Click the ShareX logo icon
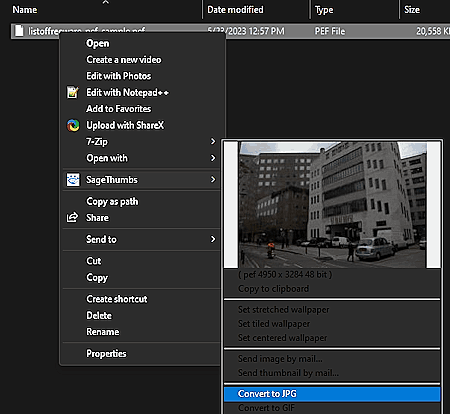Viewport: 450px width, 414px height. tap(73, 125)
